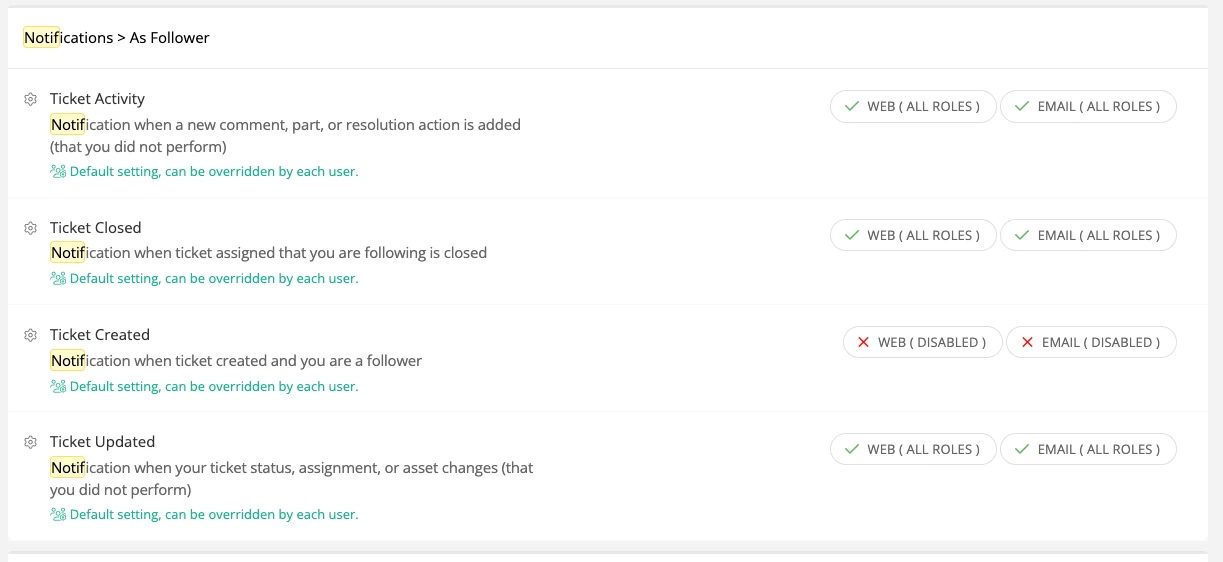Click Notifications > As Follower section header
1223x562 pixels.
coord(116,38)
